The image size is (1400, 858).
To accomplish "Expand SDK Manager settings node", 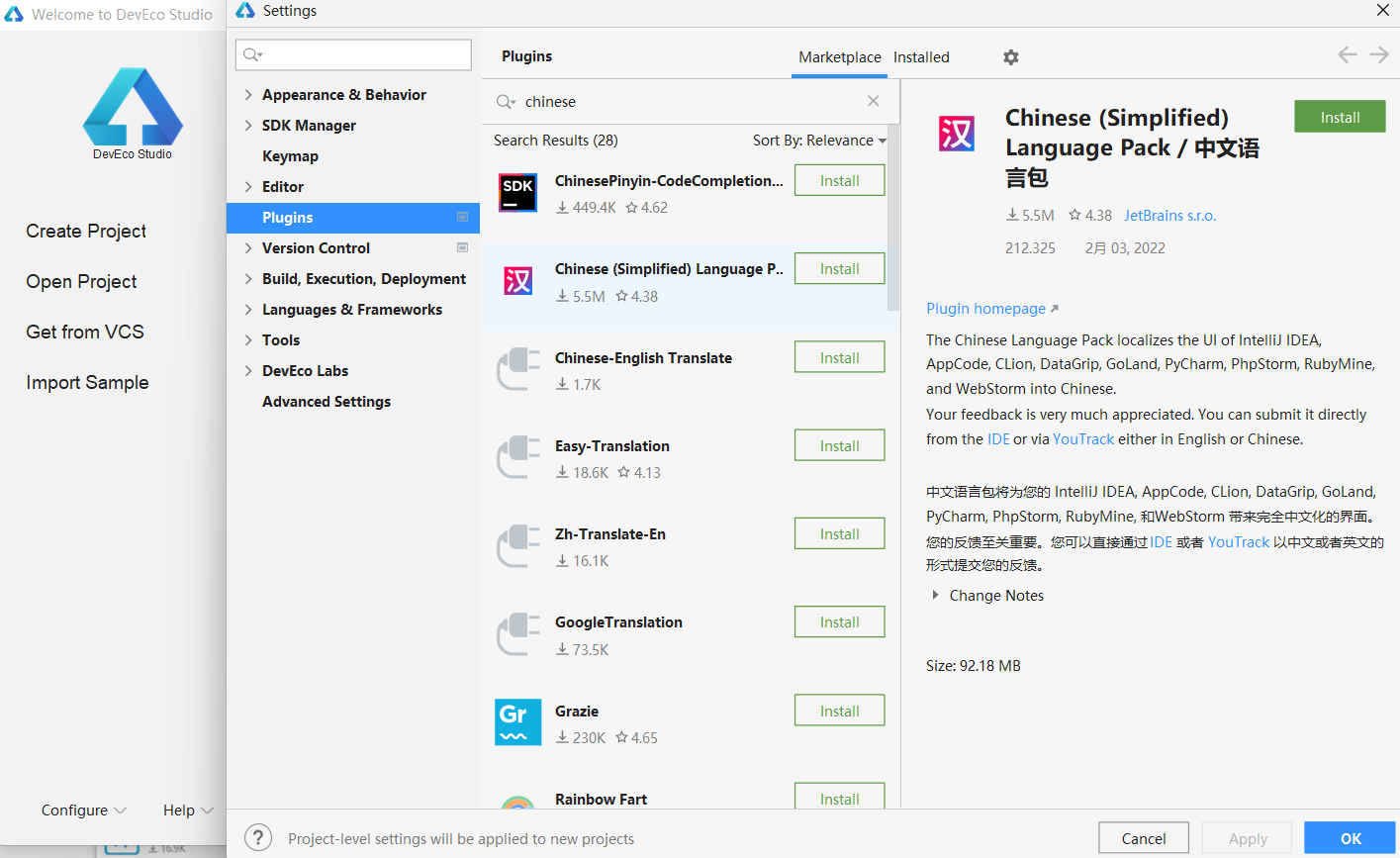I will click(x=248, y=126).
